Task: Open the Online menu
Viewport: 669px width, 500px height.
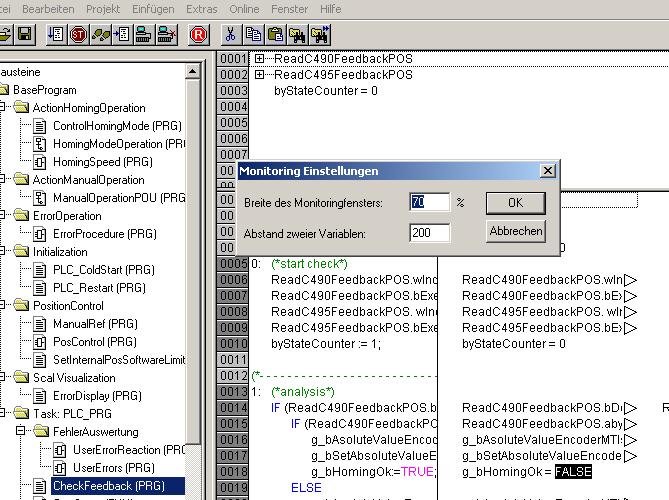Action: [x=243, y=8]
